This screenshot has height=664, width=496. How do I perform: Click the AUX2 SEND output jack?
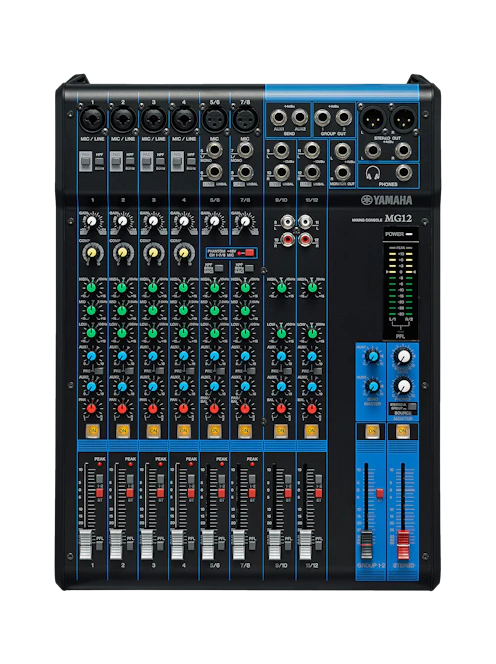(299, 117)
